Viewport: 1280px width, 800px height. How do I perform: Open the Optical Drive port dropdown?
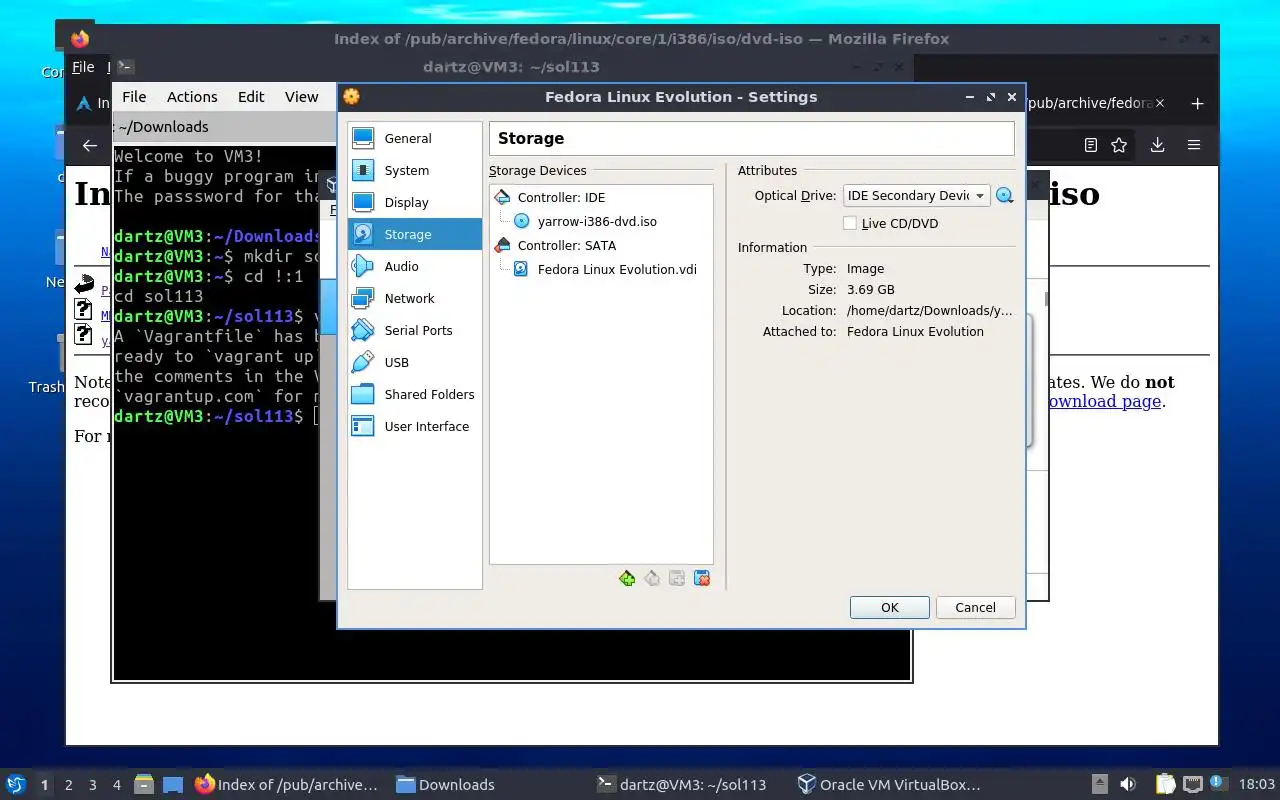click(916, 196)
